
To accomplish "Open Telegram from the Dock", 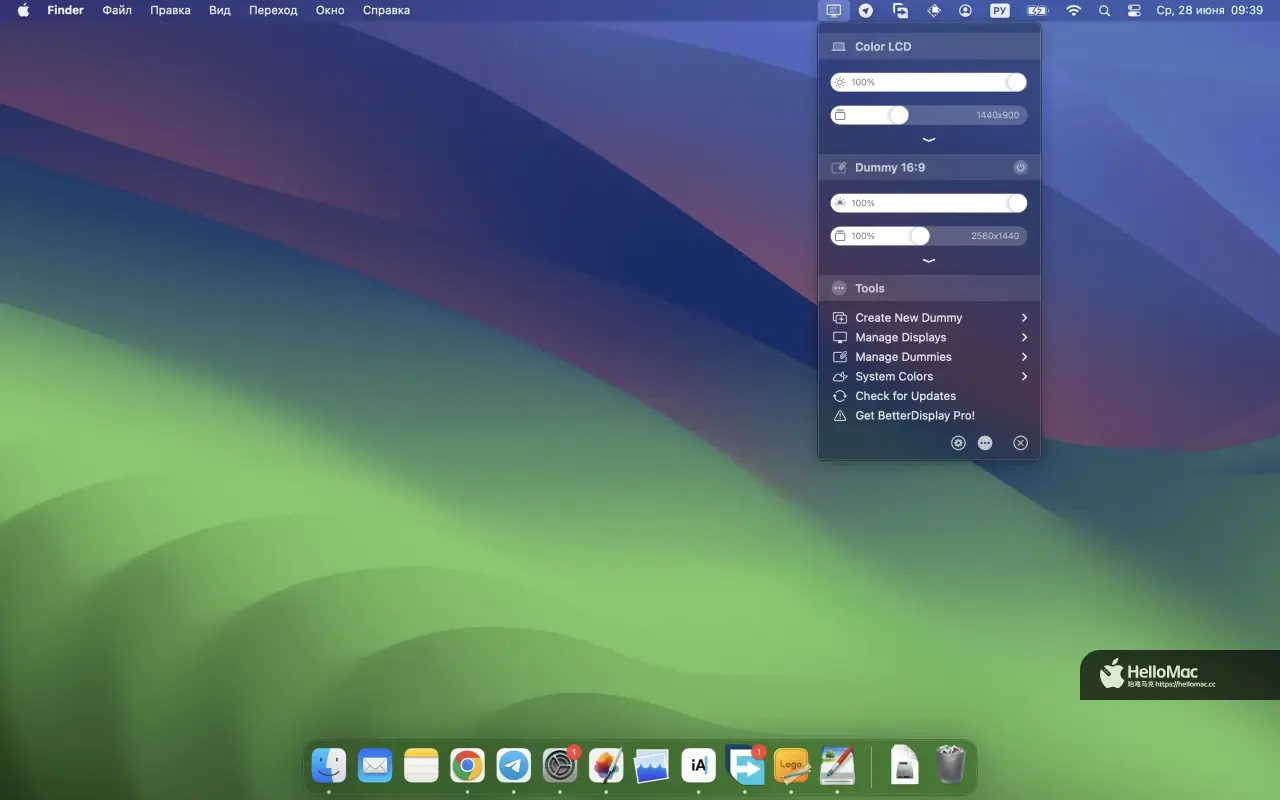I will pyautogui.click(x=514, y=766).
